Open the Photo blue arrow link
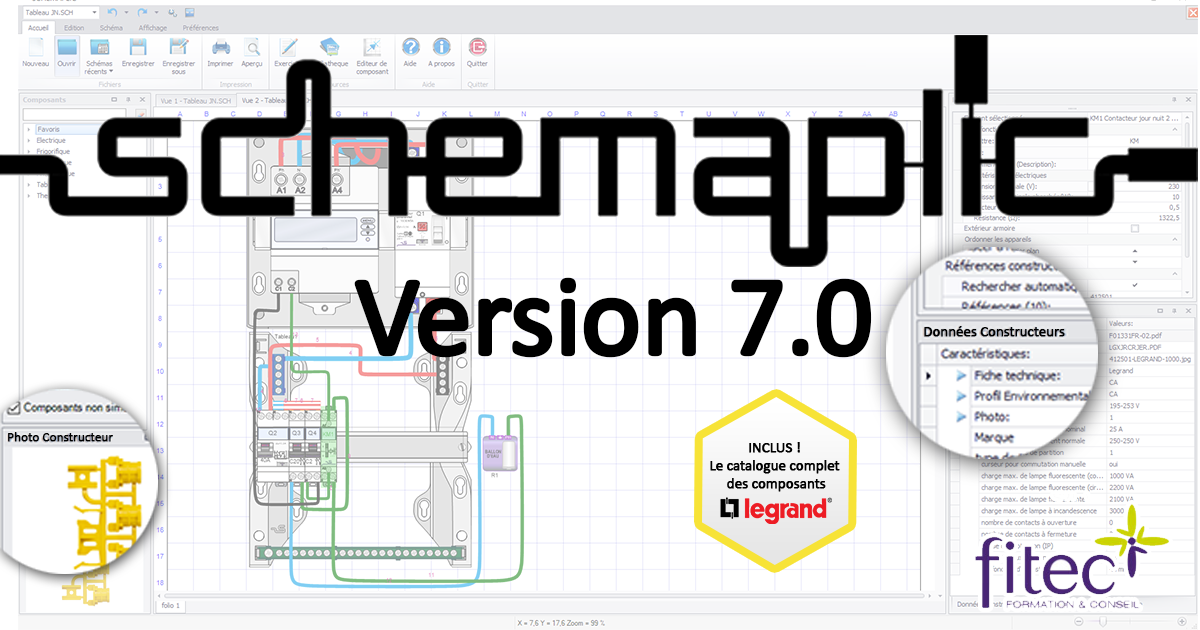This screenshot has width=1200, height=630. [x=962, y=417]
